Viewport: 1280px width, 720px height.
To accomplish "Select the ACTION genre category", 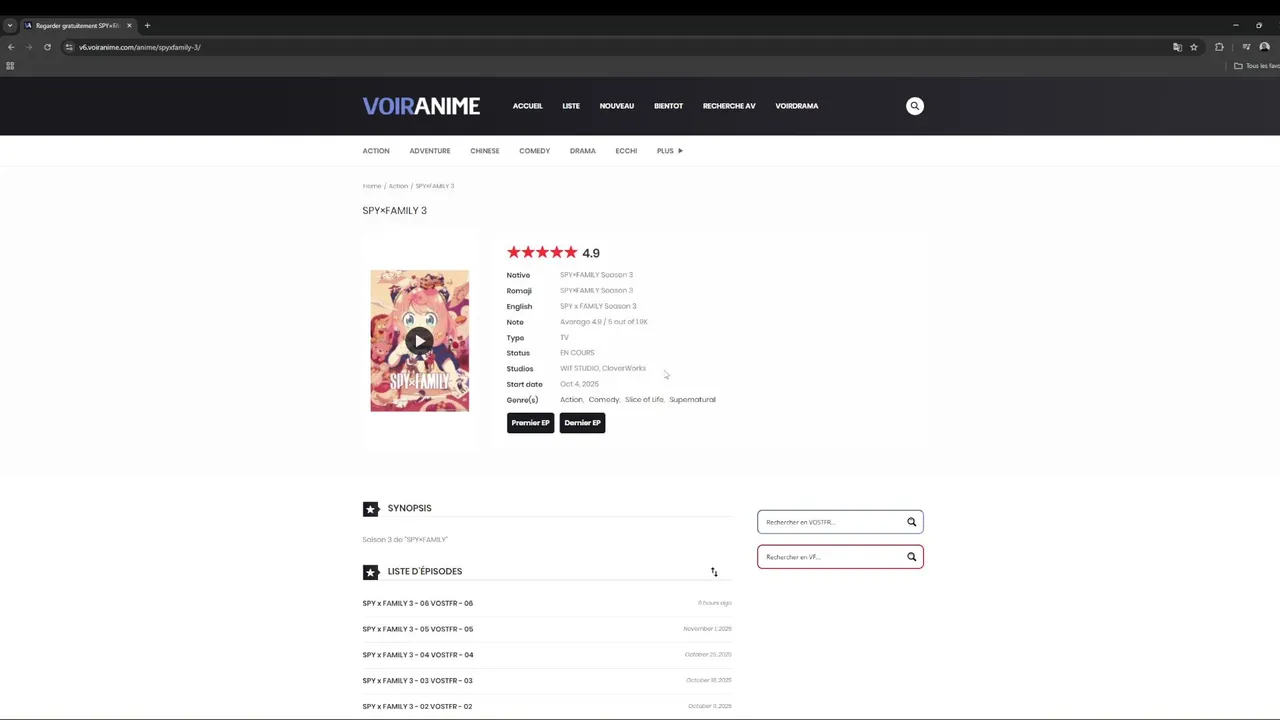I will (x=376, y=151).
